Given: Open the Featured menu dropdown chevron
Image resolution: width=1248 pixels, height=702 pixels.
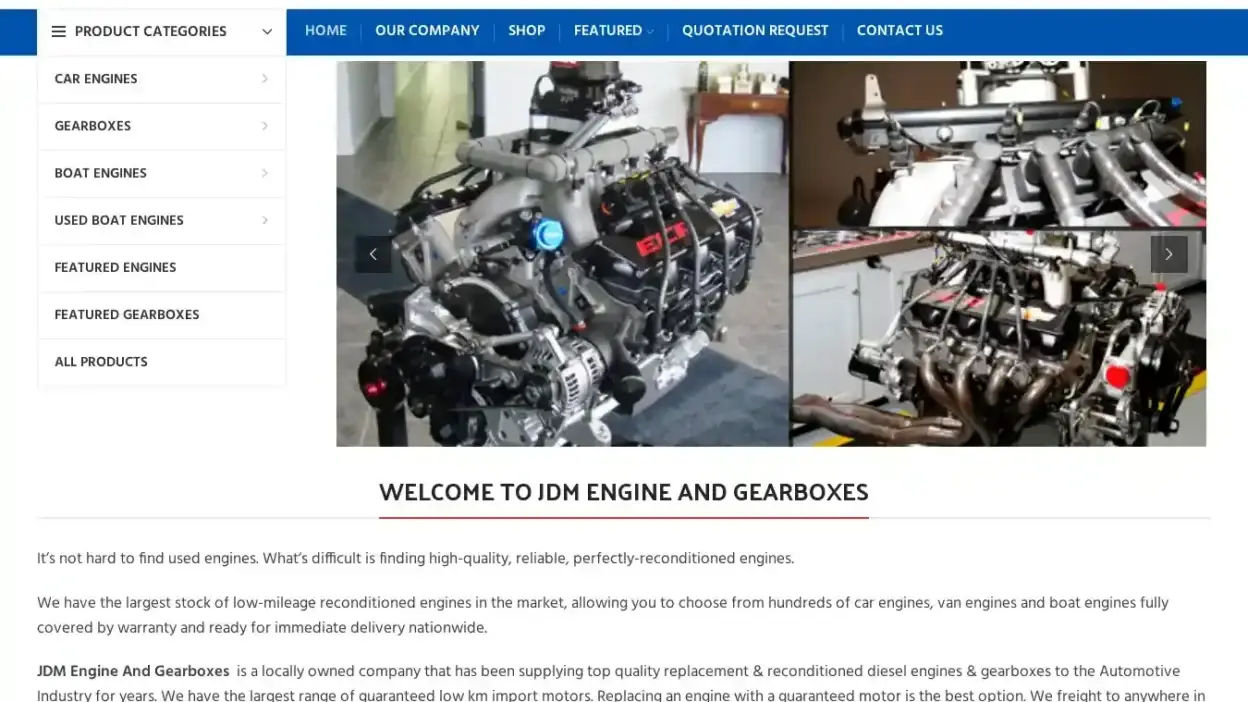Looking at the screenshot, I should point(650,31).
